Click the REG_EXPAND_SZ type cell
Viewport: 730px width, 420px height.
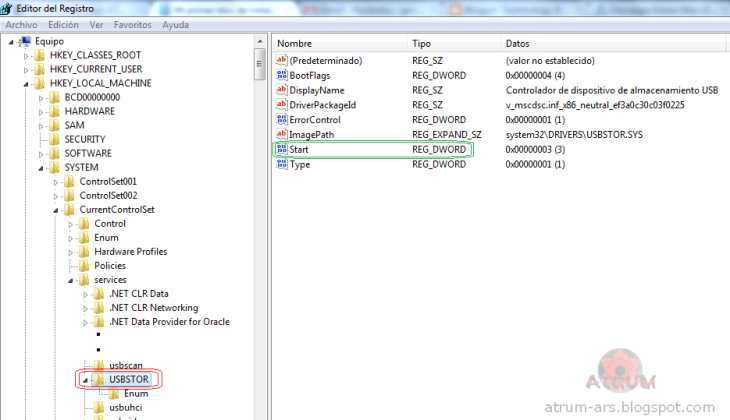tap(447, 135)
